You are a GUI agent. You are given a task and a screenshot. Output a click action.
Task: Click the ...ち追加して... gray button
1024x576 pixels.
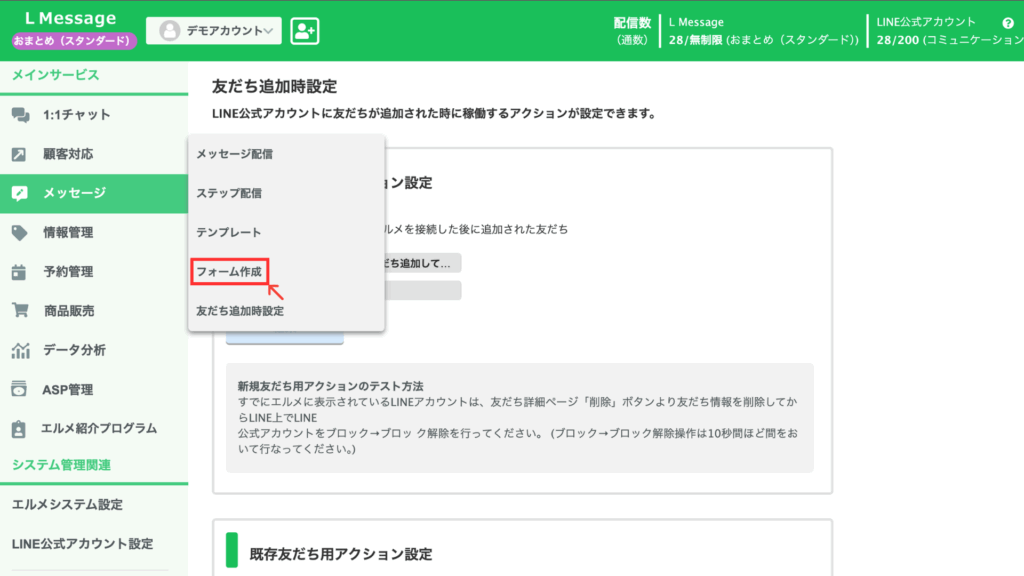pyautogui.click(x=422, y=263)
